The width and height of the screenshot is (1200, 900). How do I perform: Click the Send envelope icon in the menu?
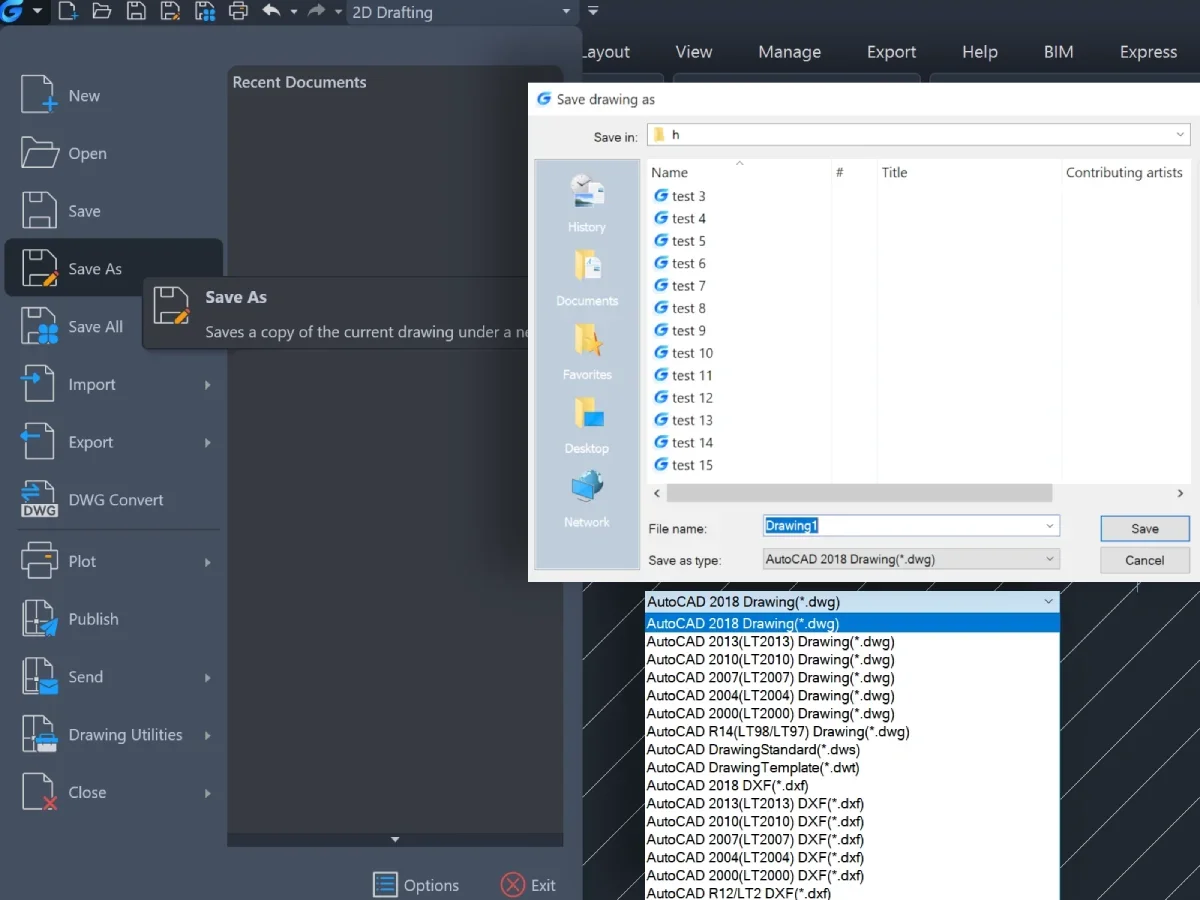click(40, 677)
